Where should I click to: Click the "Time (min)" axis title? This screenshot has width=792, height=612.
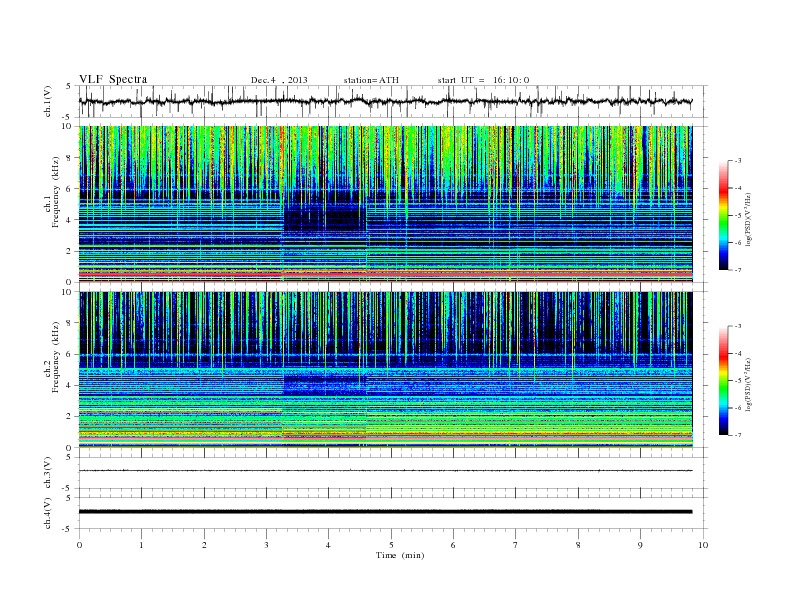tap(400, 555)
